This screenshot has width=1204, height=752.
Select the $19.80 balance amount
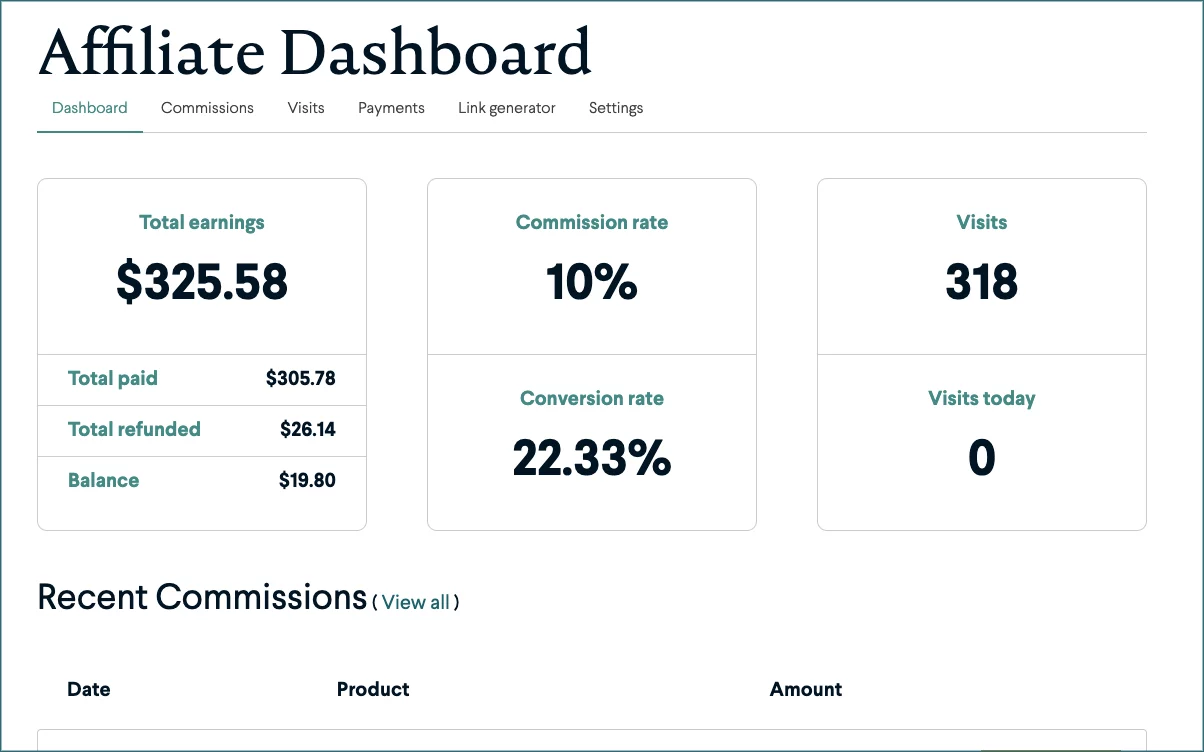point(307,480)
